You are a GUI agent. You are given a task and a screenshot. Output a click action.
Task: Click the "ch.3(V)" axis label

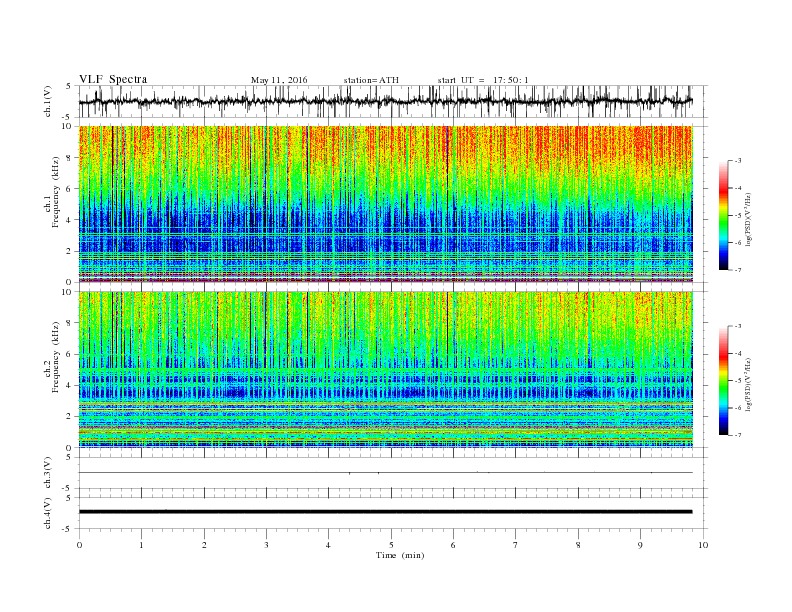point(48,473)
